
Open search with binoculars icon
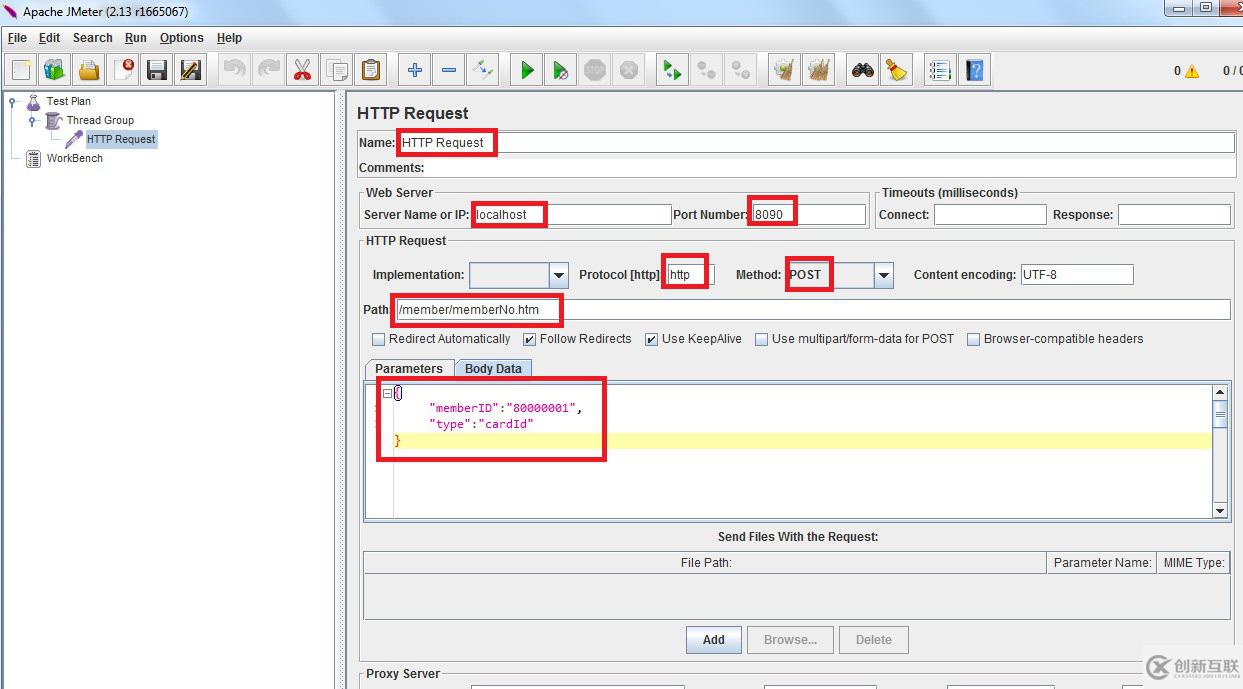pyautogui.click(x=863, y=70)
